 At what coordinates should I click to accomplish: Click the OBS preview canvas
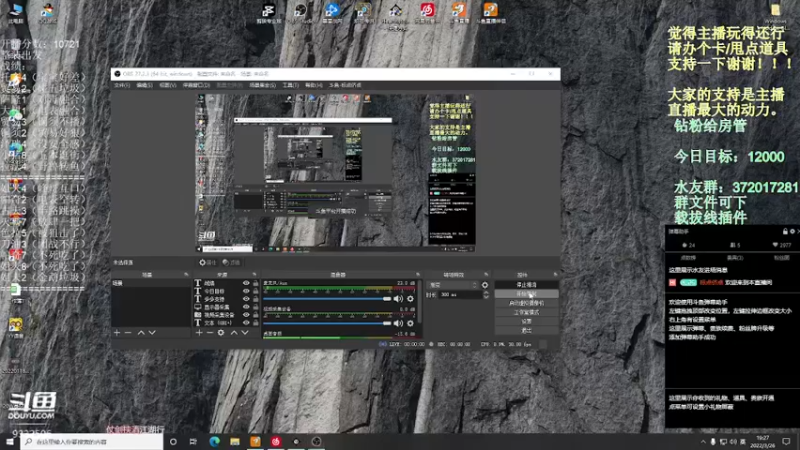coord(335,172)
